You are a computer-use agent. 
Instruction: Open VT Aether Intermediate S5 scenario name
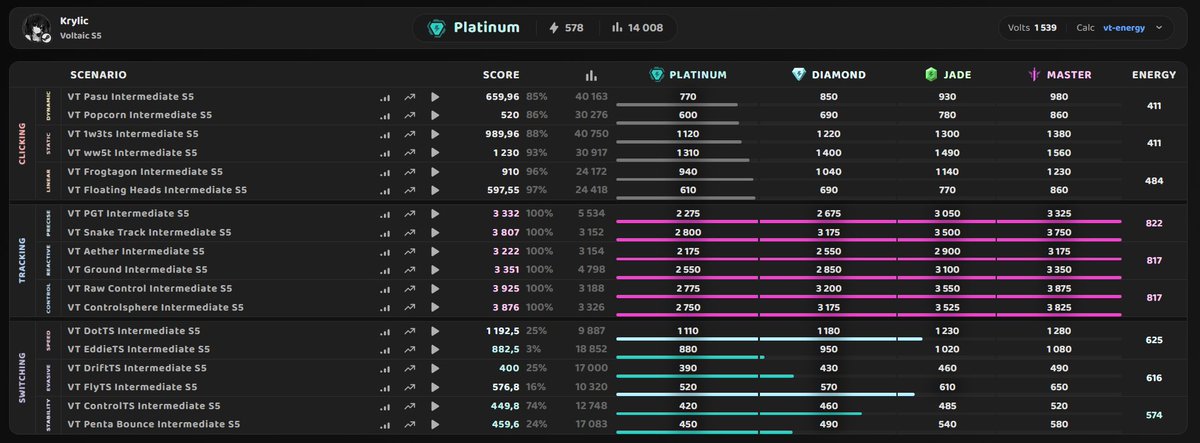(136, 251)
